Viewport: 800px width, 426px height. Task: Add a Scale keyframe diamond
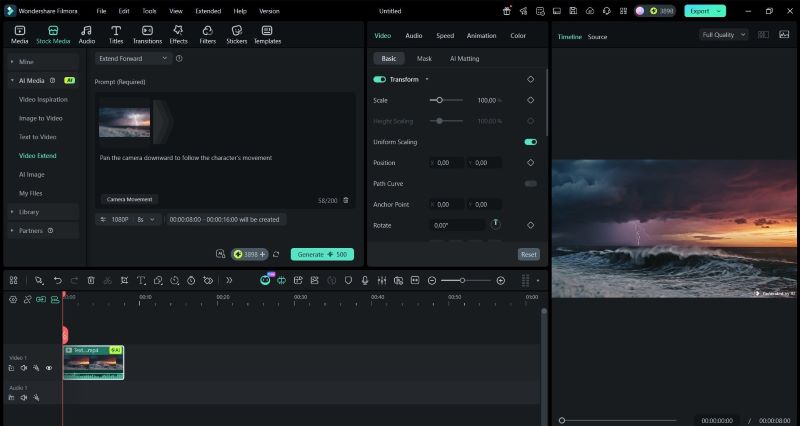[x=531, y=101]
